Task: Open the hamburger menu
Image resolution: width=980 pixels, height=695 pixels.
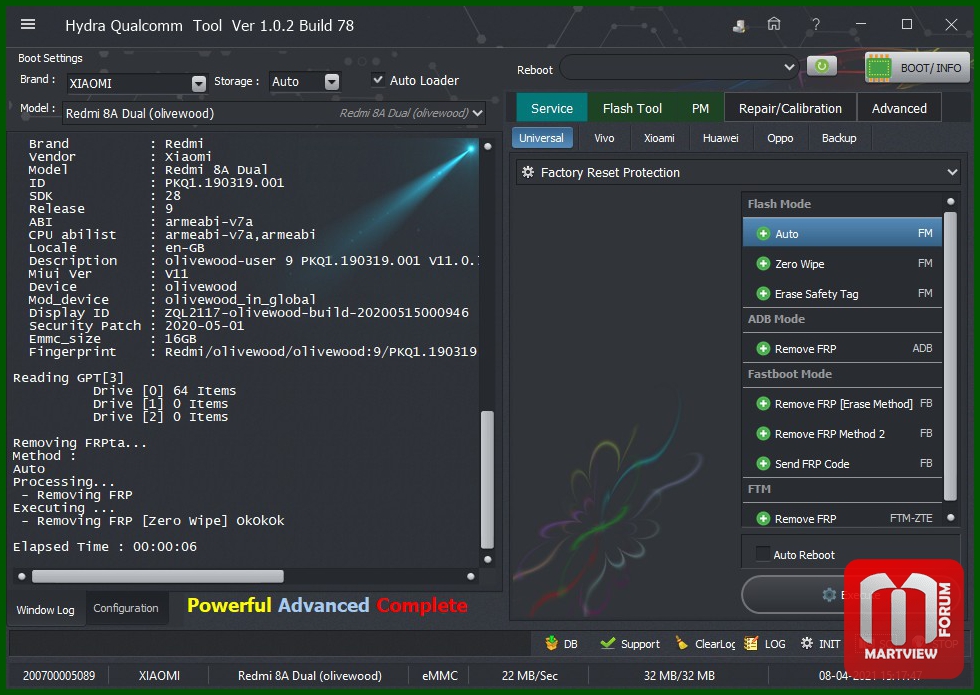Action: click(x=28, y=24)
